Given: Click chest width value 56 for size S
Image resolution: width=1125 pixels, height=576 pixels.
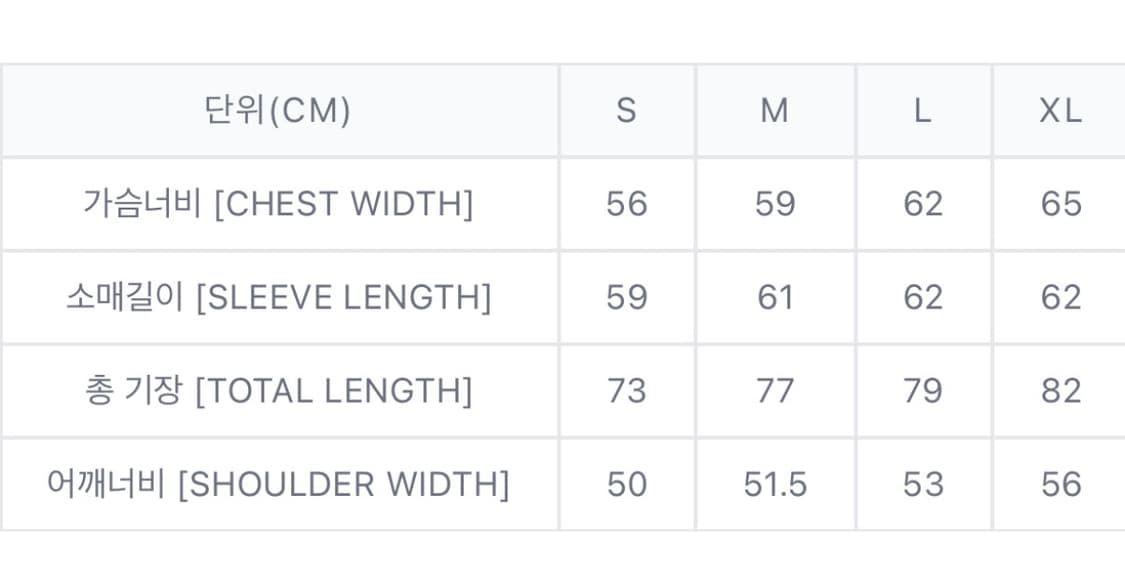Looking at the screenshot, I should [x=627, y=204].
